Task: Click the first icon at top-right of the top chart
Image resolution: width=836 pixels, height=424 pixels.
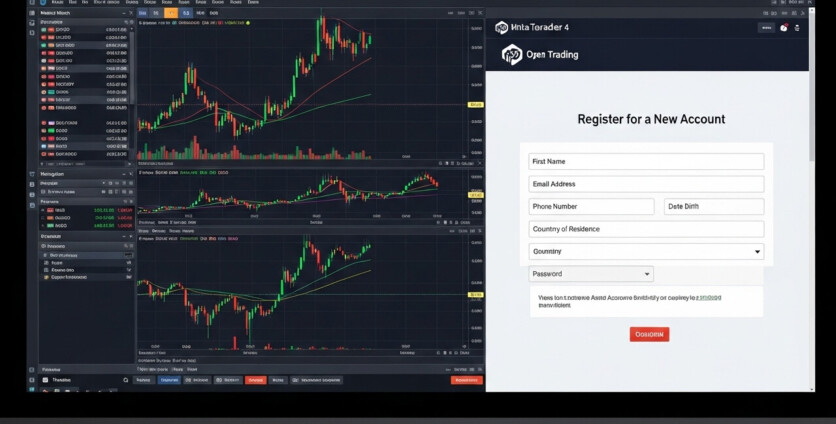Action: pos(451,13)
